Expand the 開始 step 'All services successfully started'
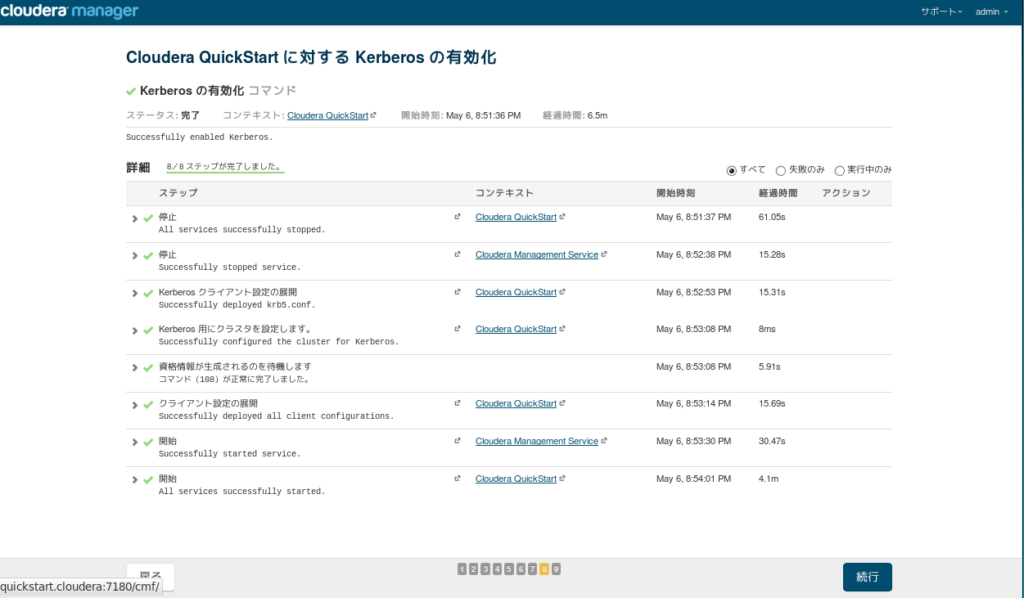 point(135,480)
